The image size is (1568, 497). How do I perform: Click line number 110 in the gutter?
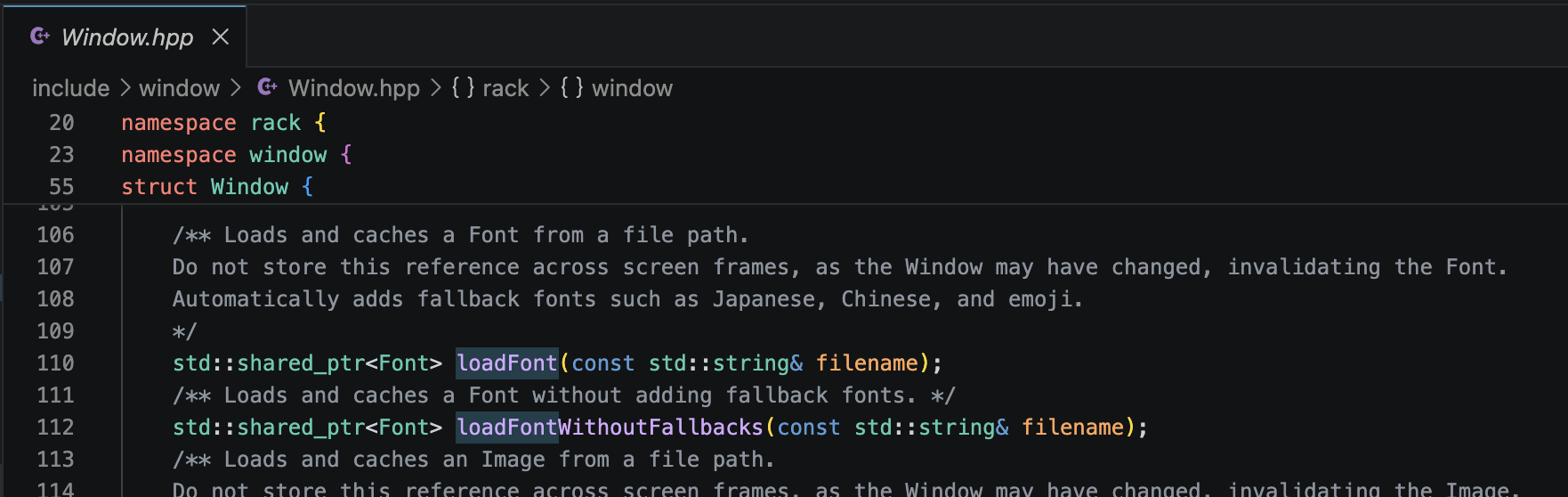tap(55, 363)
